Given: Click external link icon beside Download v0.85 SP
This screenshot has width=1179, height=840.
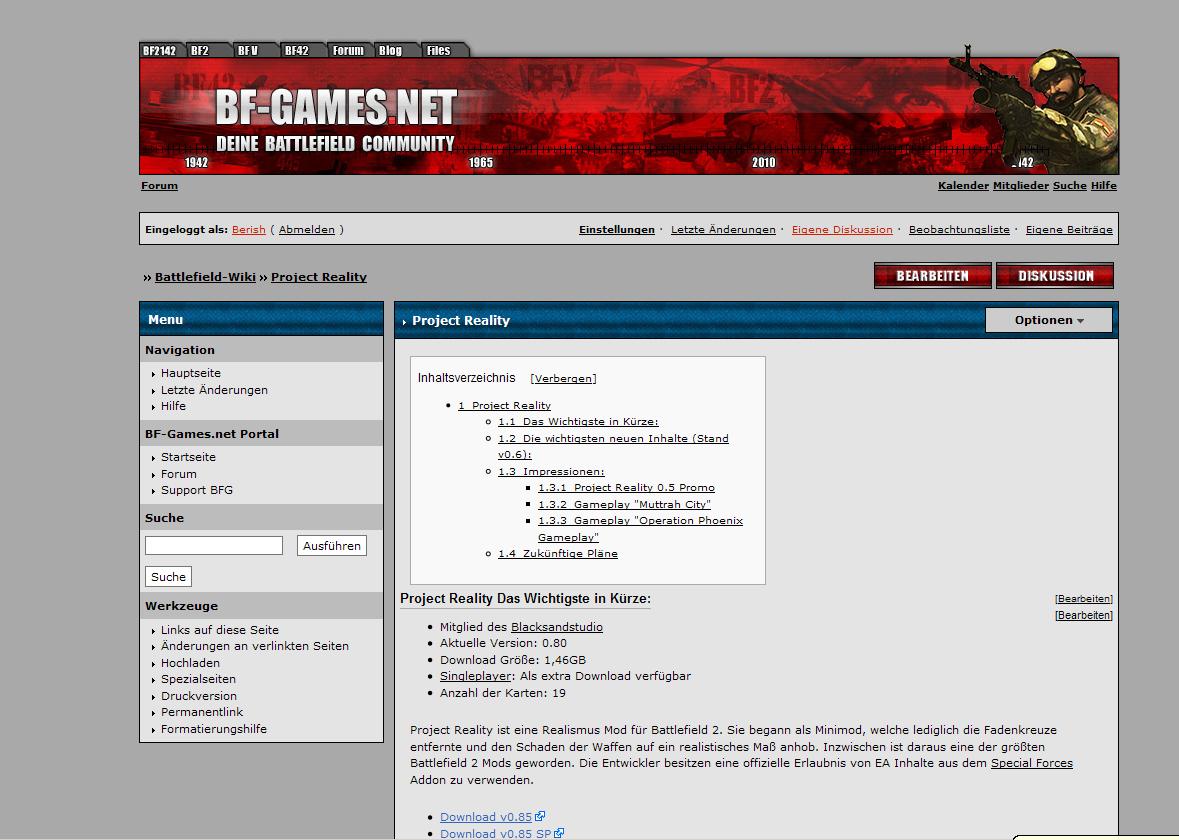Looking at the screenshot, I should tap(560, 833).
